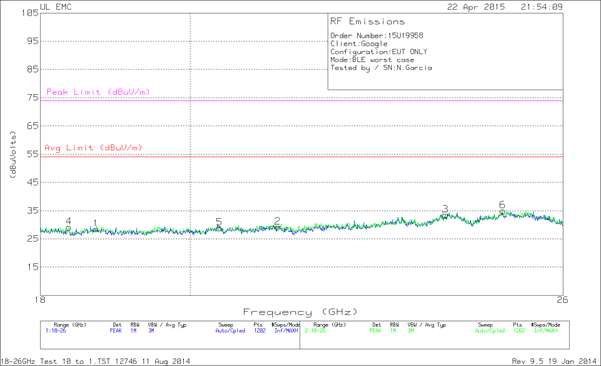Click the blue 'PEAK' detector value
Screen dimensions: 601x366
pyautogui.click(x=116, y=330)
